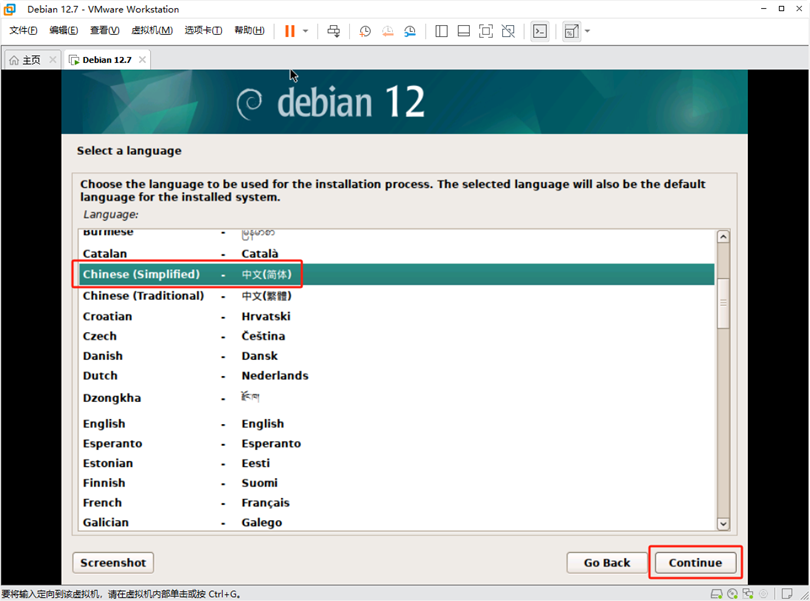Select Finnish in the language list

397,483
